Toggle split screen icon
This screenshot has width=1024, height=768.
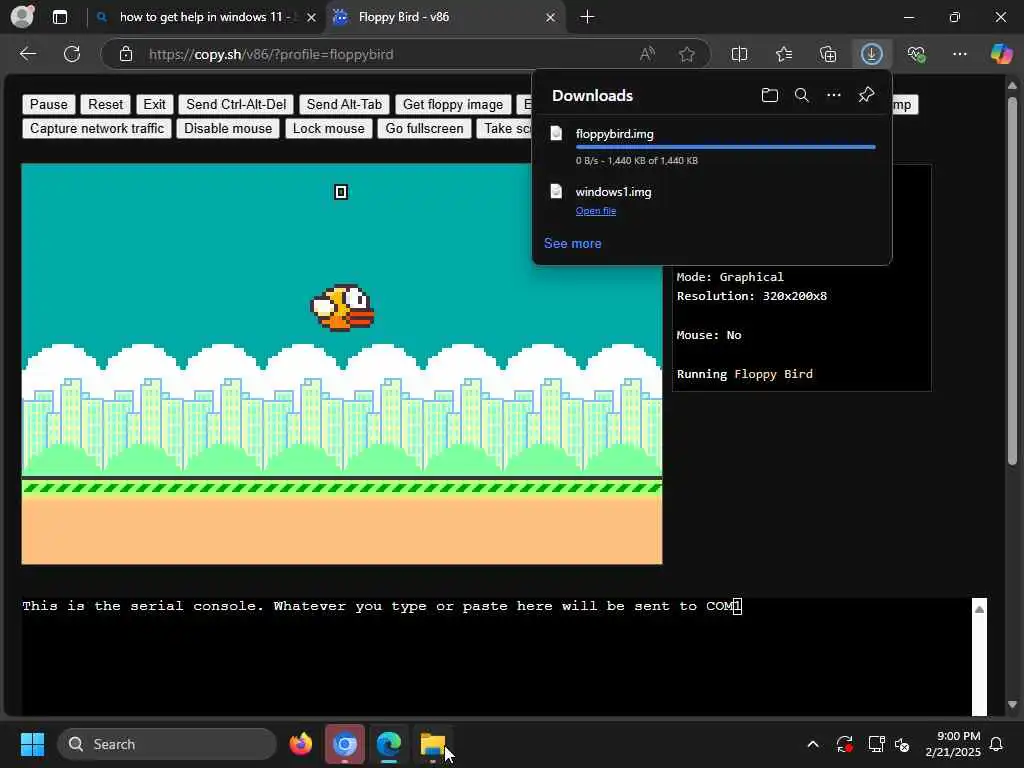click(x=739, y=54)
